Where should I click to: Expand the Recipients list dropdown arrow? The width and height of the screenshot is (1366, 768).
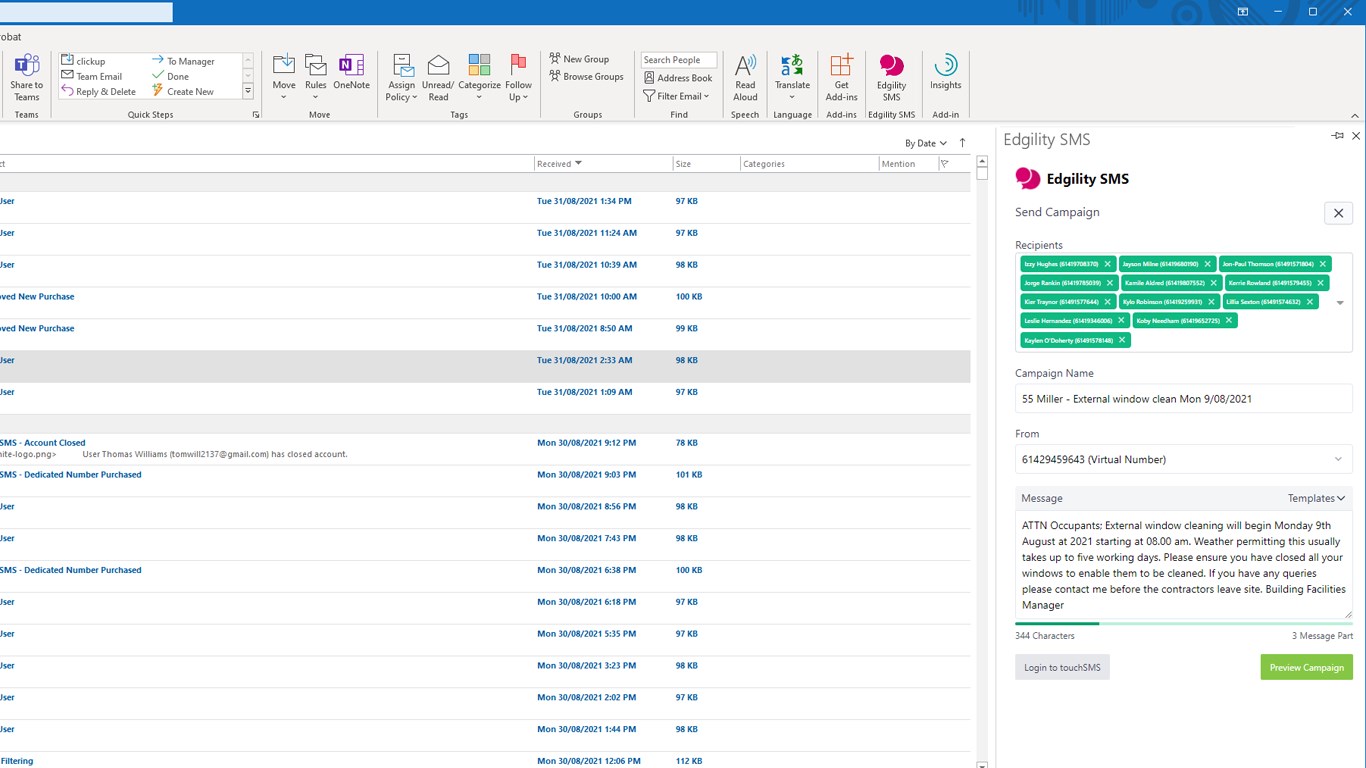click(x=1340, y=303)
